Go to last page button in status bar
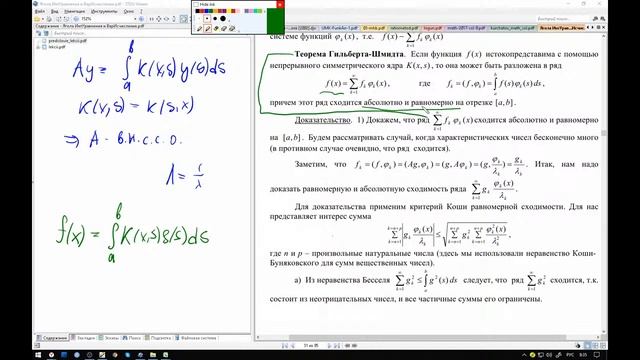 (337, 346)
